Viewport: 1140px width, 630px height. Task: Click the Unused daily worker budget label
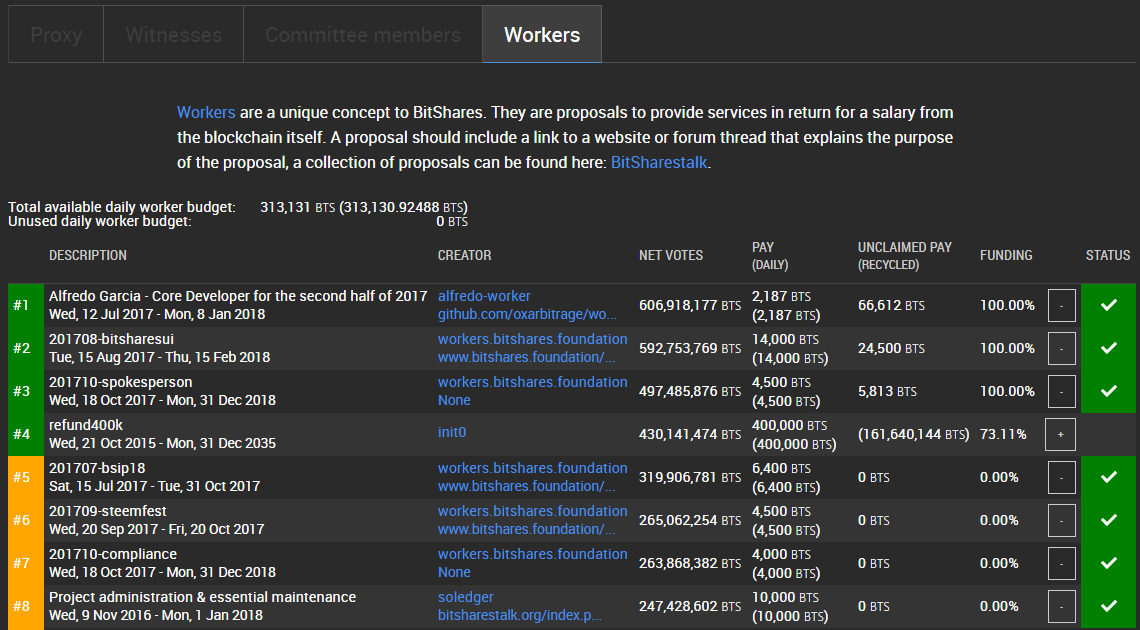100,222
